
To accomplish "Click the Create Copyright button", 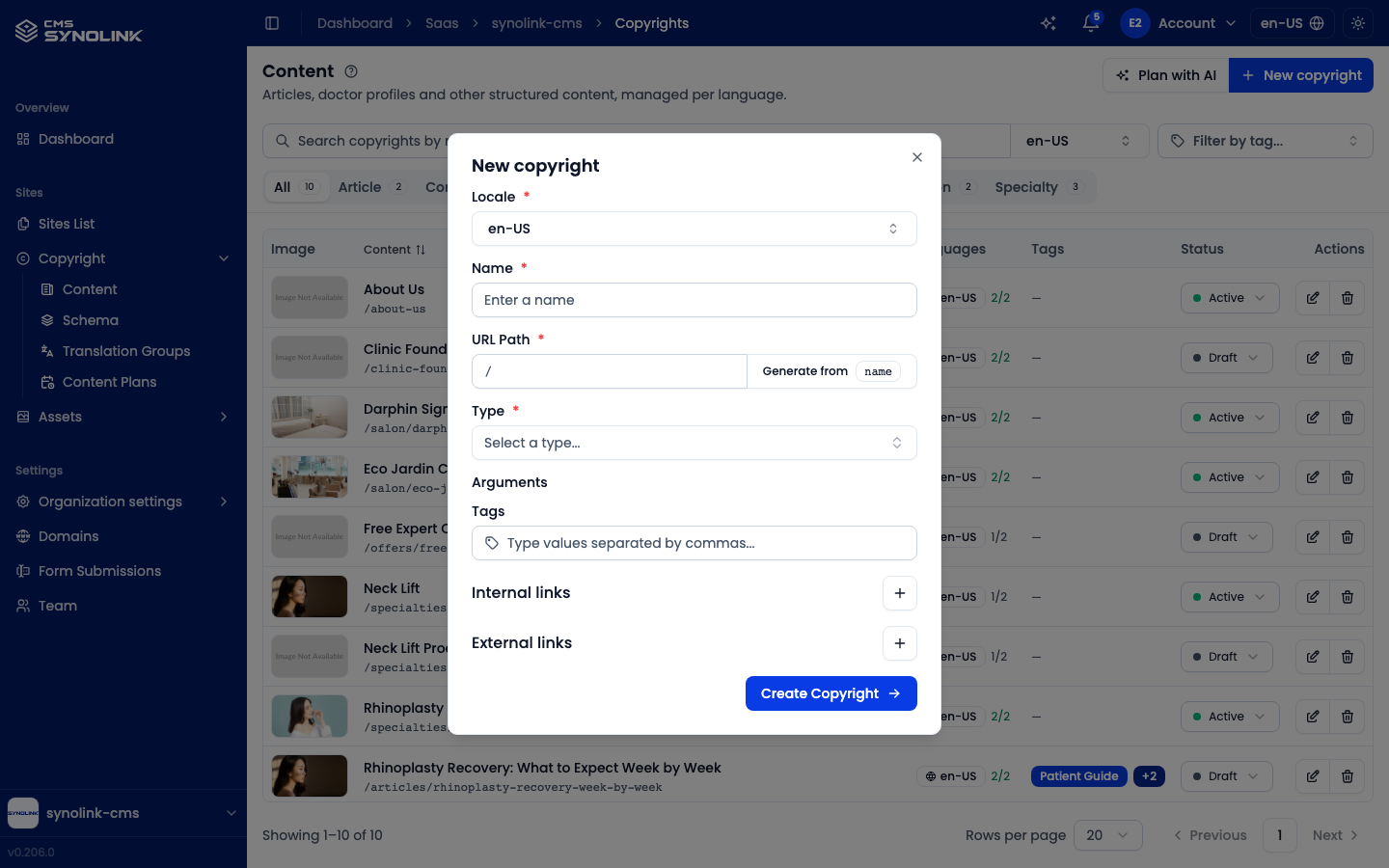I will 831,693.
